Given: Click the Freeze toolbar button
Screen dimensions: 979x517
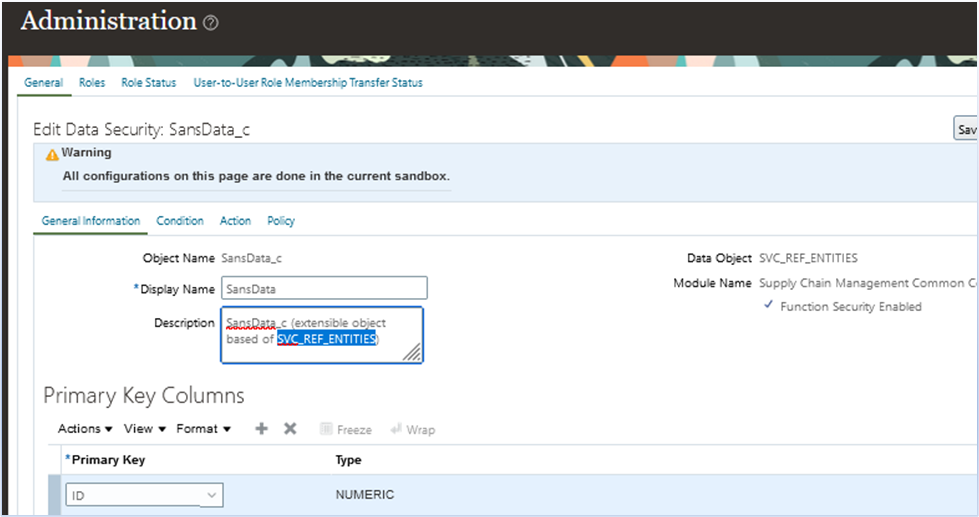Looking at the screenshot, I should click(x=346, y=430).
